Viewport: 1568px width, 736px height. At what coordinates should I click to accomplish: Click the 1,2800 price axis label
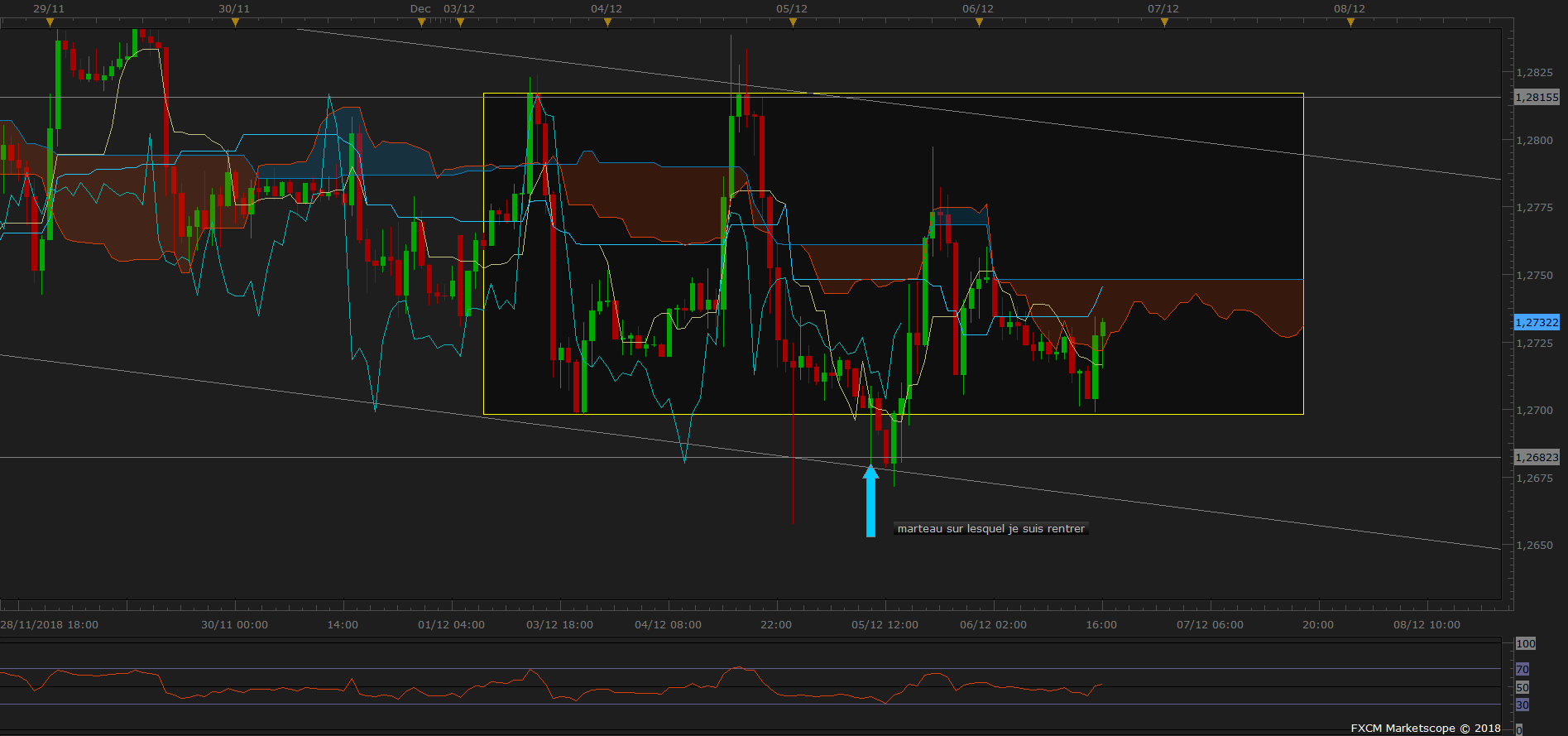coord(1535,141)
